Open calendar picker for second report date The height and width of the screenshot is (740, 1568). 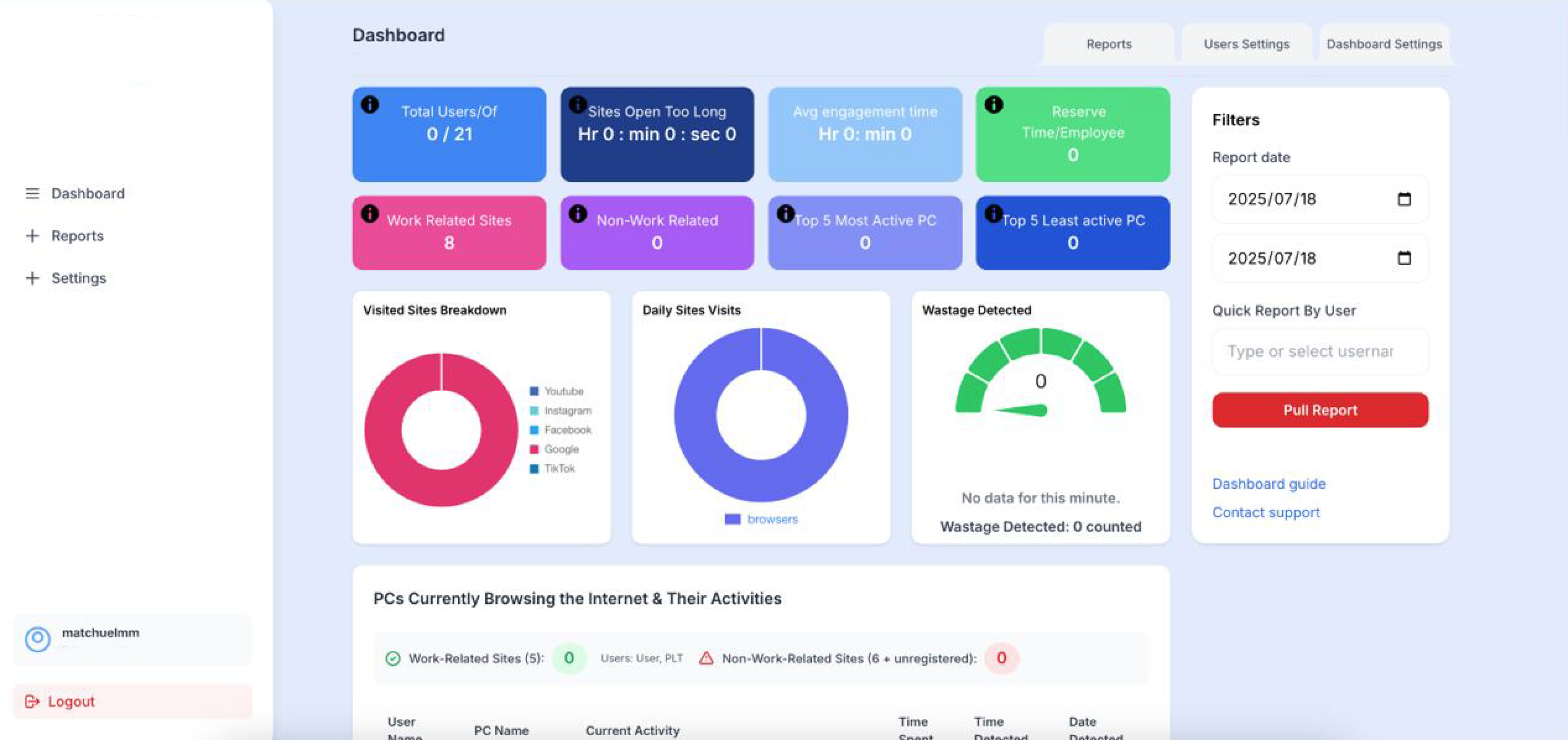pos(1404,258)
